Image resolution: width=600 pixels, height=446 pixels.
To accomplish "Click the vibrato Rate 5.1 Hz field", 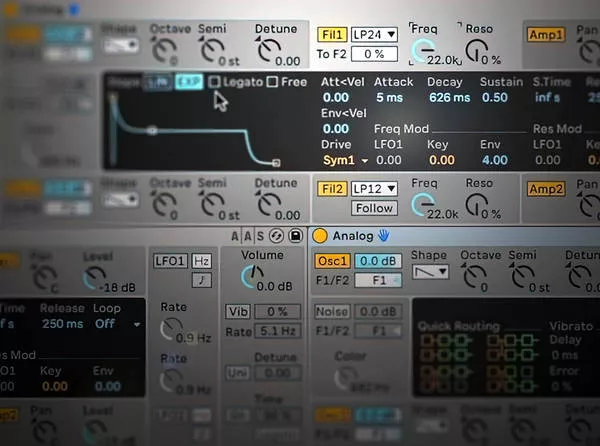I will pyautogui.click(x=278, y=331).
